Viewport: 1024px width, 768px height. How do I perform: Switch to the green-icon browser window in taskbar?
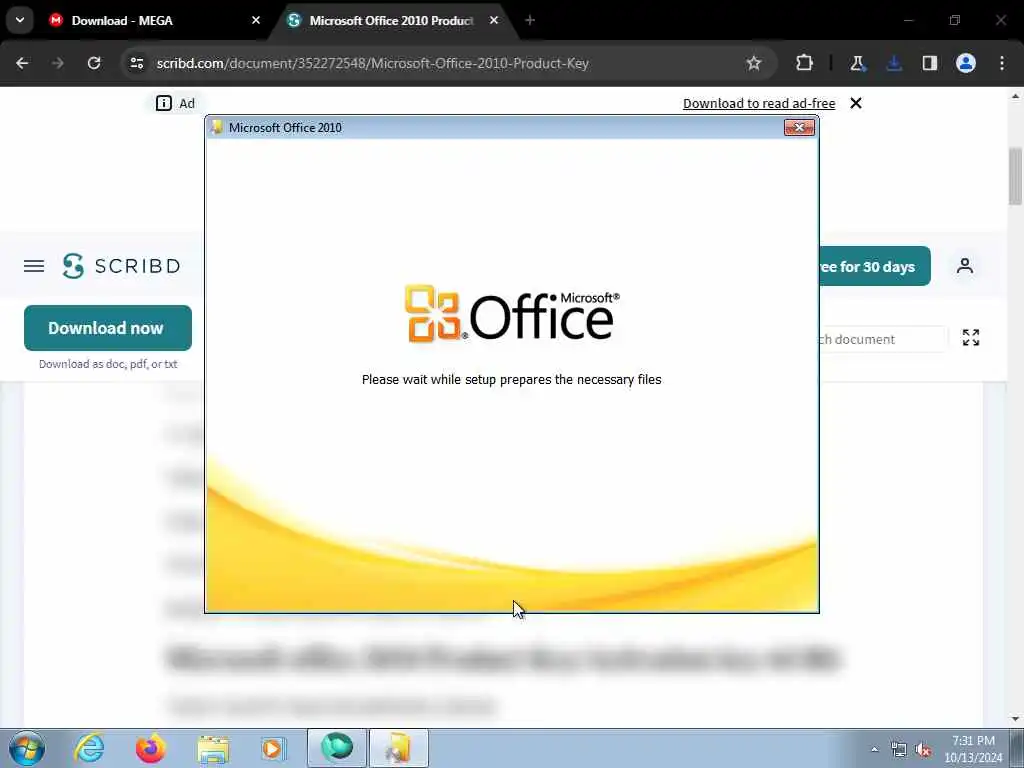(x=337, y=748)
